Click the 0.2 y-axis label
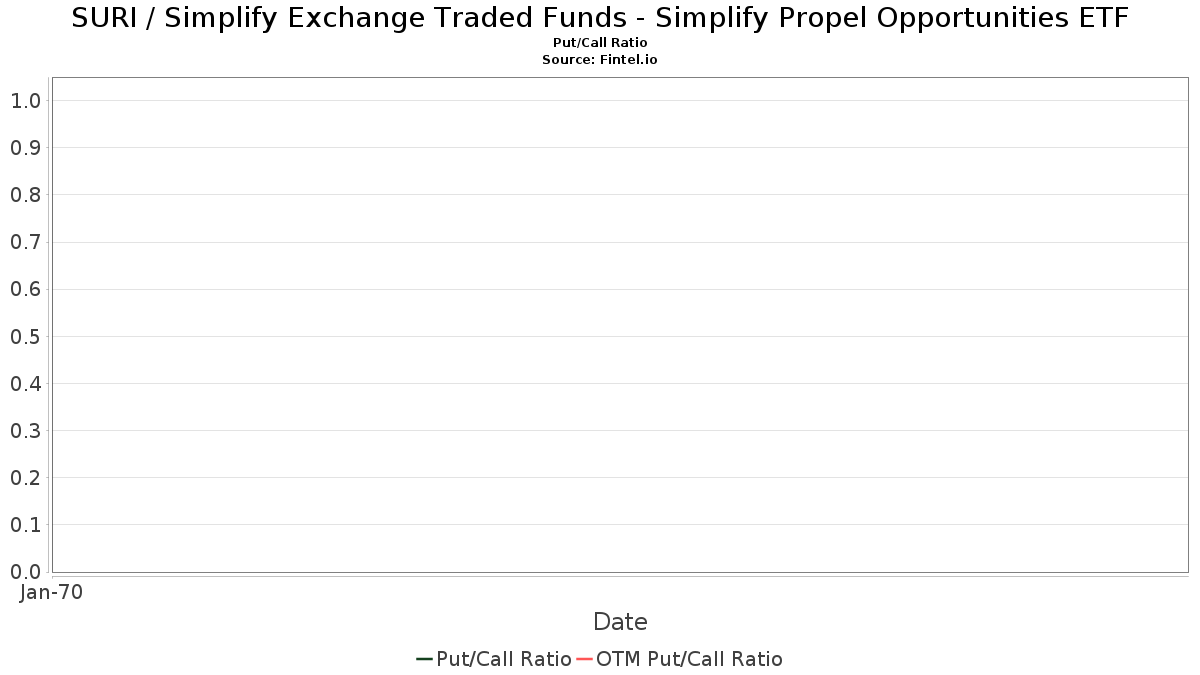 25,477
